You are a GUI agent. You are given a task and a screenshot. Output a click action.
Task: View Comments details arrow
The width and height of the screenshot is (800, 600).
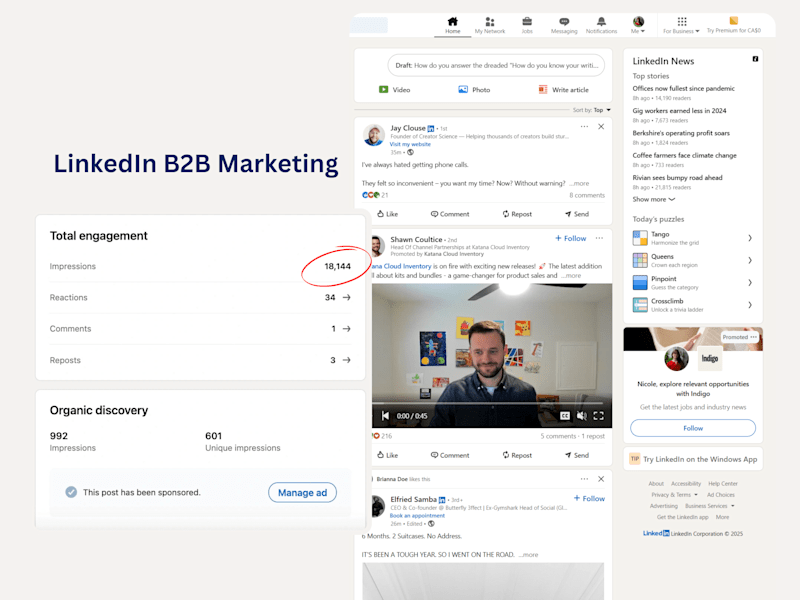[346, 329]
